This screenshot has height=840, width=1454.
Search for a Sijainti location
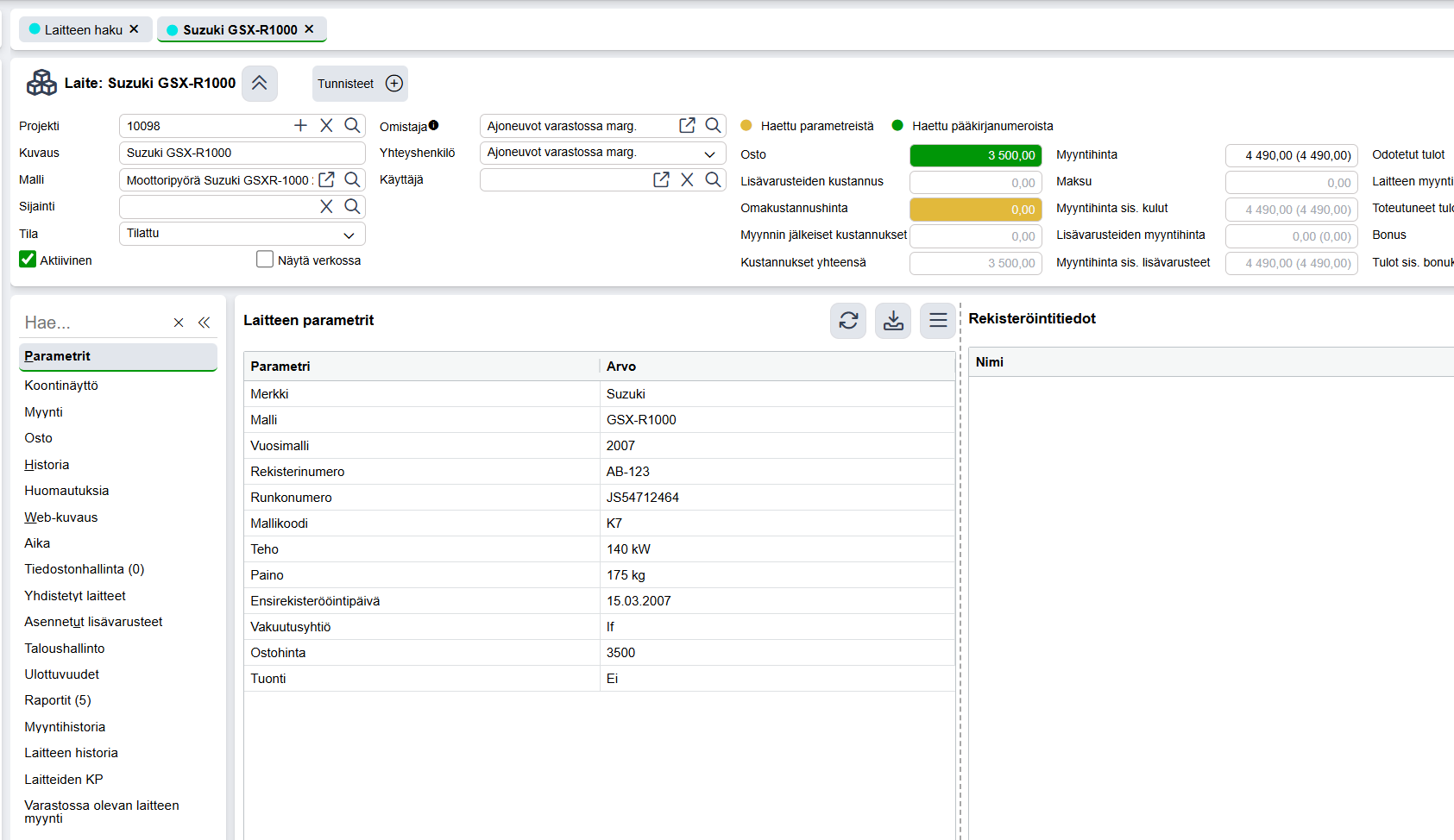pos(352,206)
